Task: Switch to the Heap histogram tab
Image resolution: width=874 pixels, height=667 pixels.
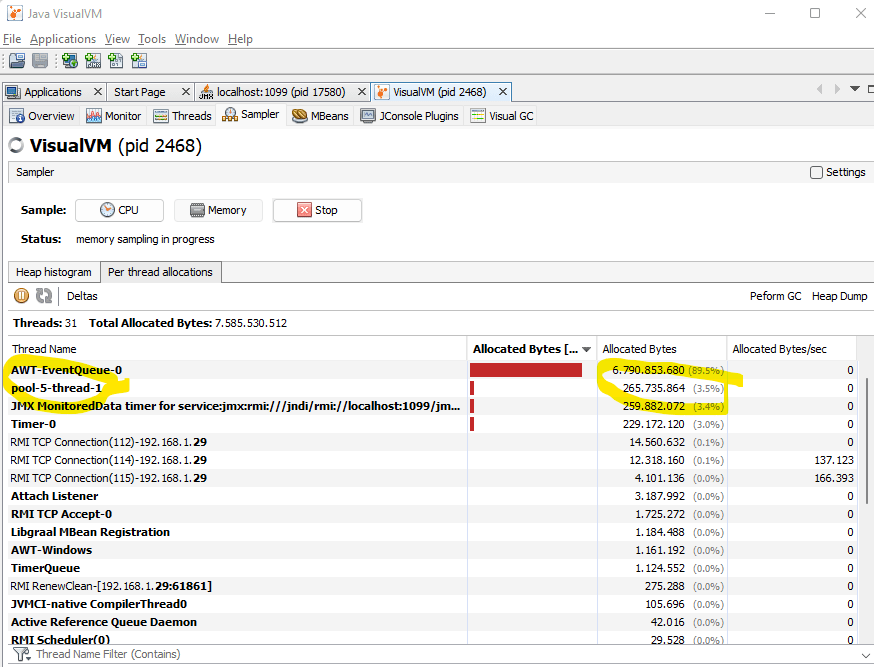Action: click(x=53, y=271)
